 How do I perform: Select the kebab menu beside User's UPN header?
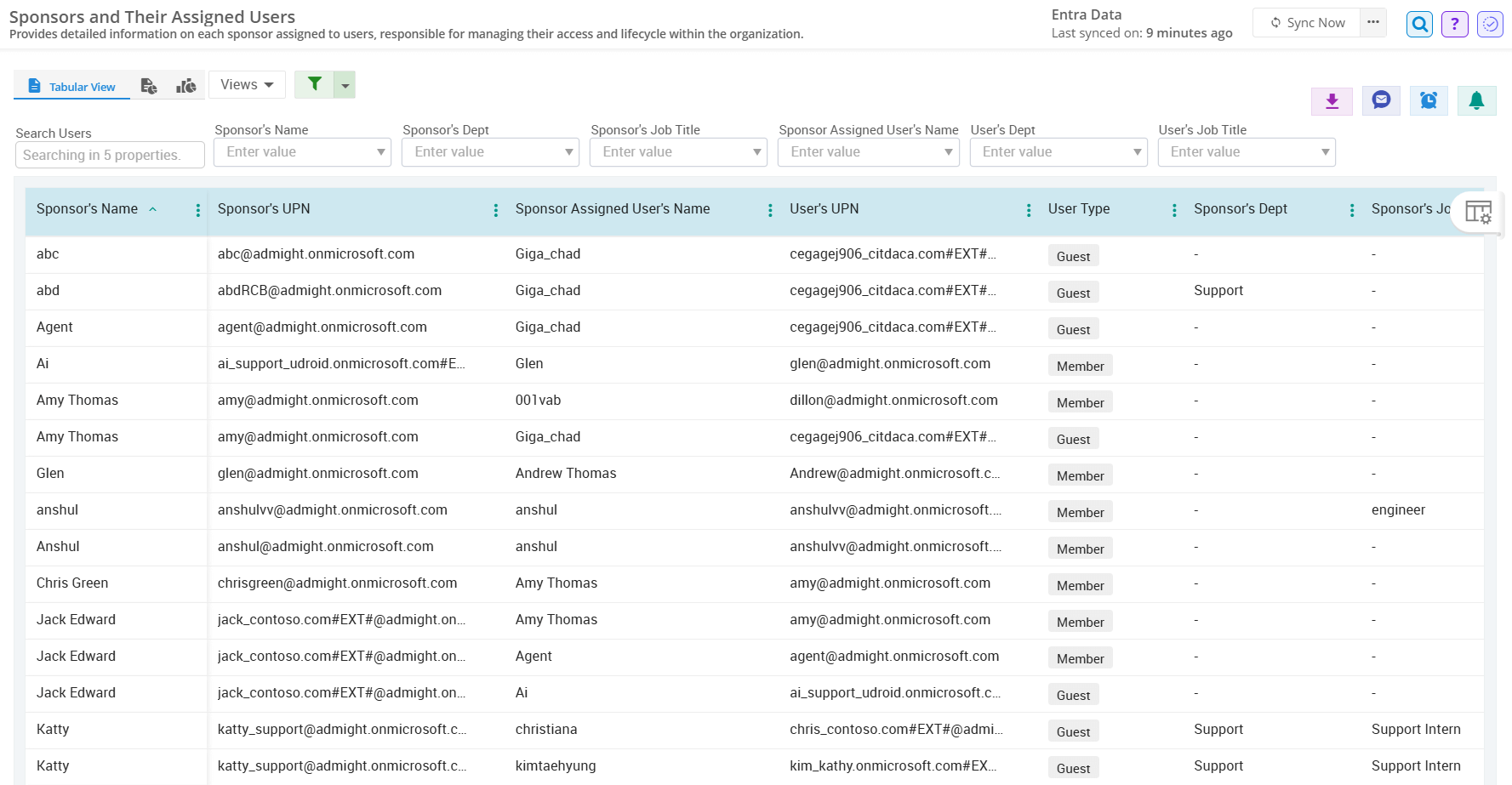(x=1029, y=209)
